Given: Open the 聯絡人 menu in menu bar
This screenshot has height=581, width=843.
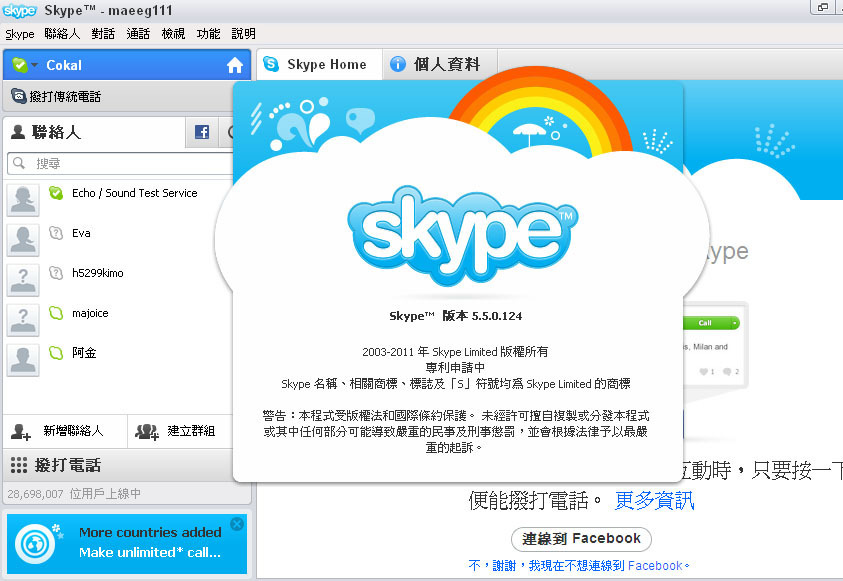Looking at the screenshot, I should coord(62,34).
